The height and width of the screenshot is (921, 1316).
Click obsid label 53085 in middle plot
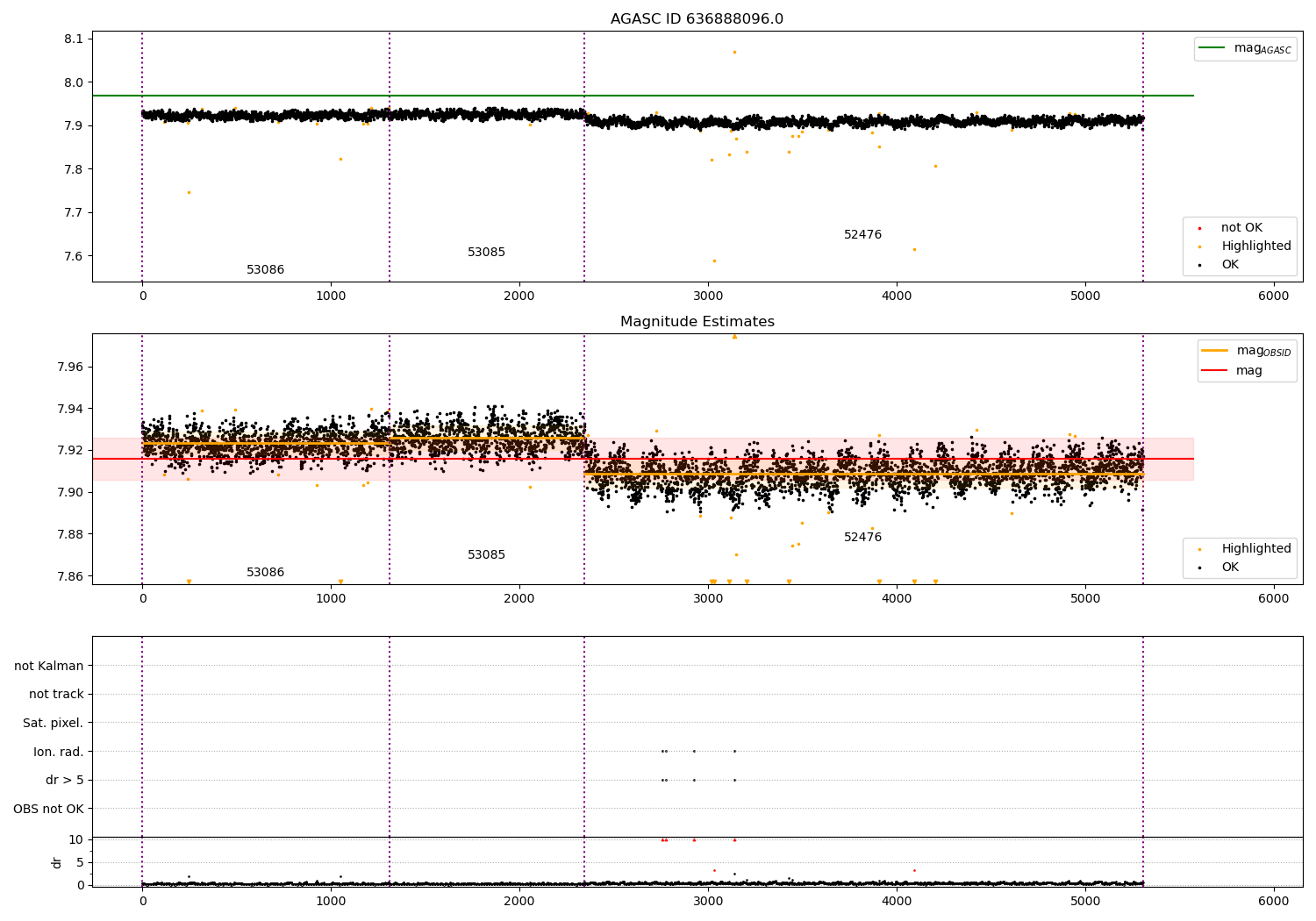tap(486, 555)
